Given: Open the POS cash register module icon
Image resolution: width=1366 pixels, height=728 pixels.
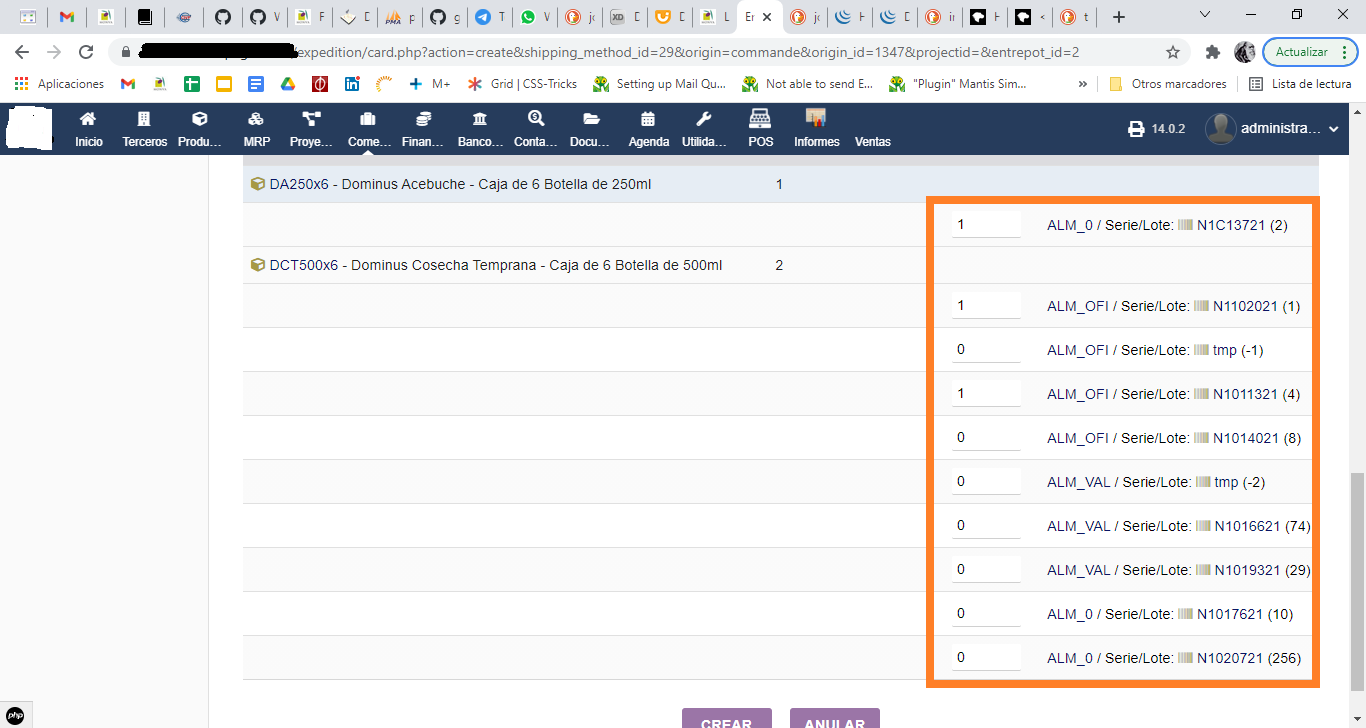Looking at the screenshot, I should [760, 122].
